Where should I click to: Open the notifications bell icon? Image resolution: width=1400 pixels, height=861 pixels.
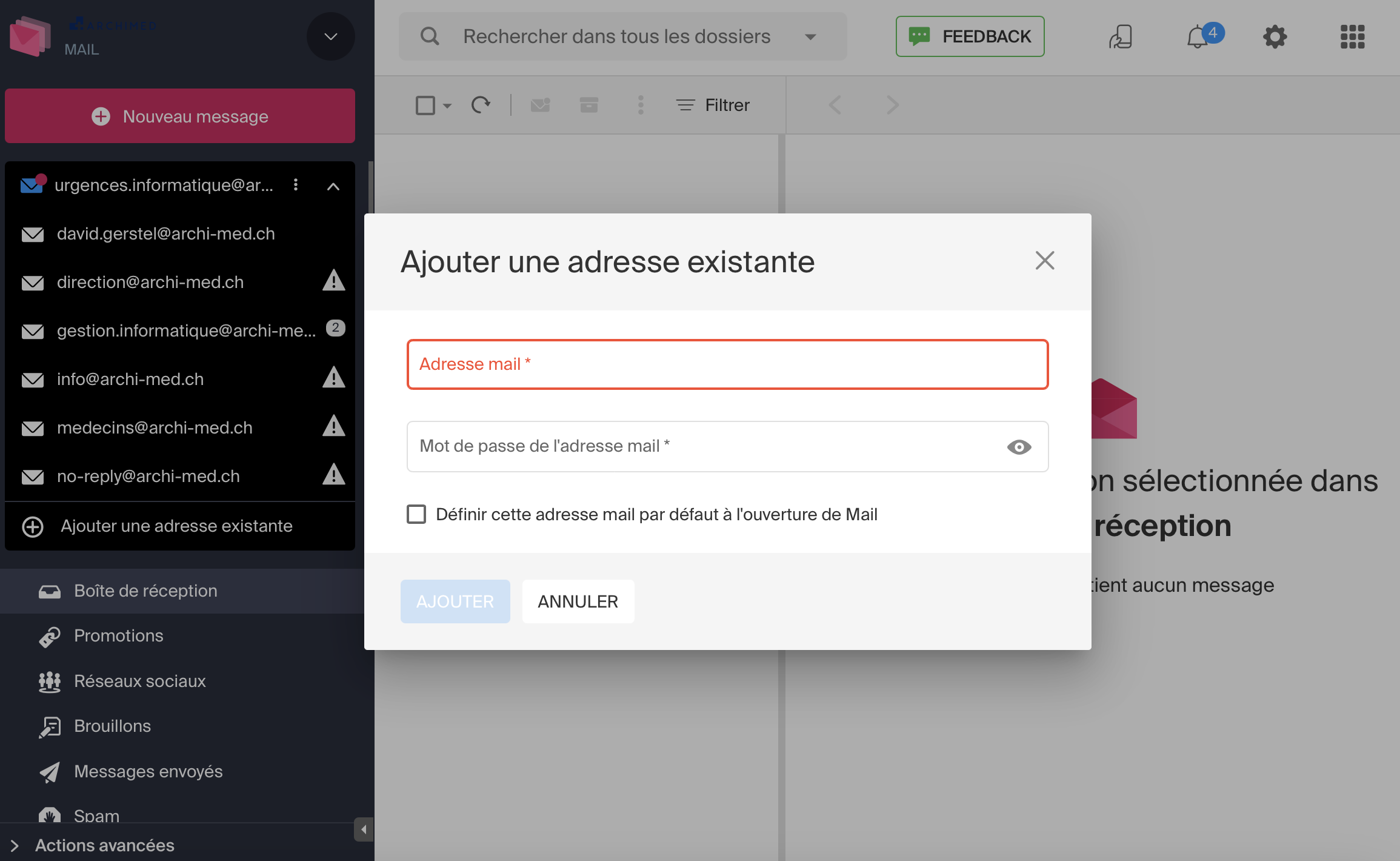point(1198,37)
